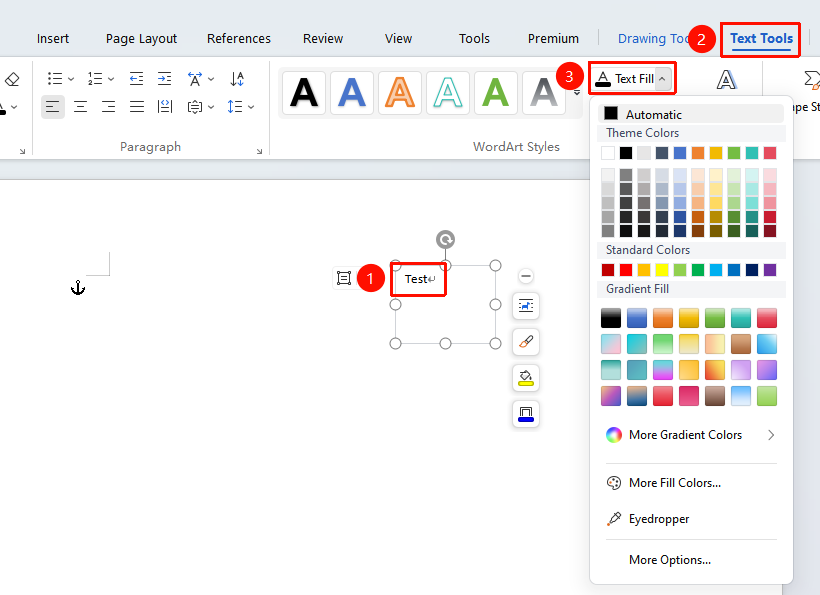This screenshot has height=595, width=820.
Task: Apply the orange outlined WordArt style
Action: pos(400,93)
